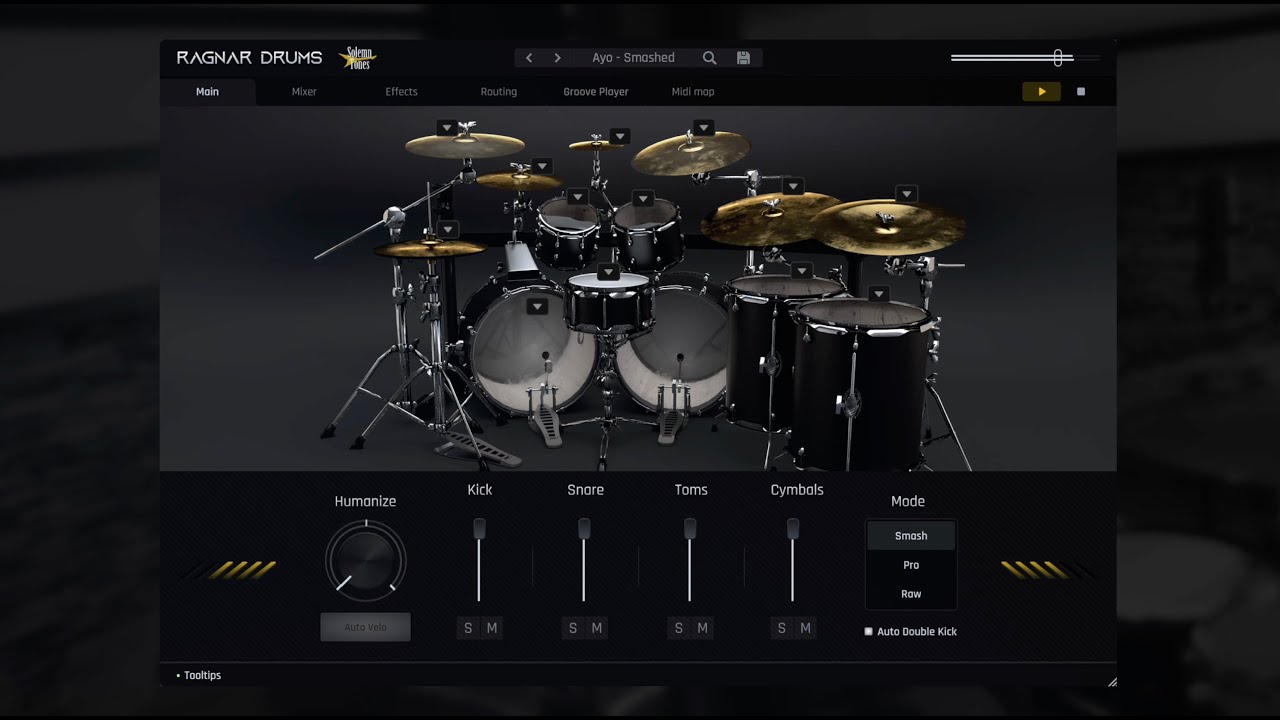Click the Humanize knob
This screenshot has width=1280, height=720.
point(365,560)
